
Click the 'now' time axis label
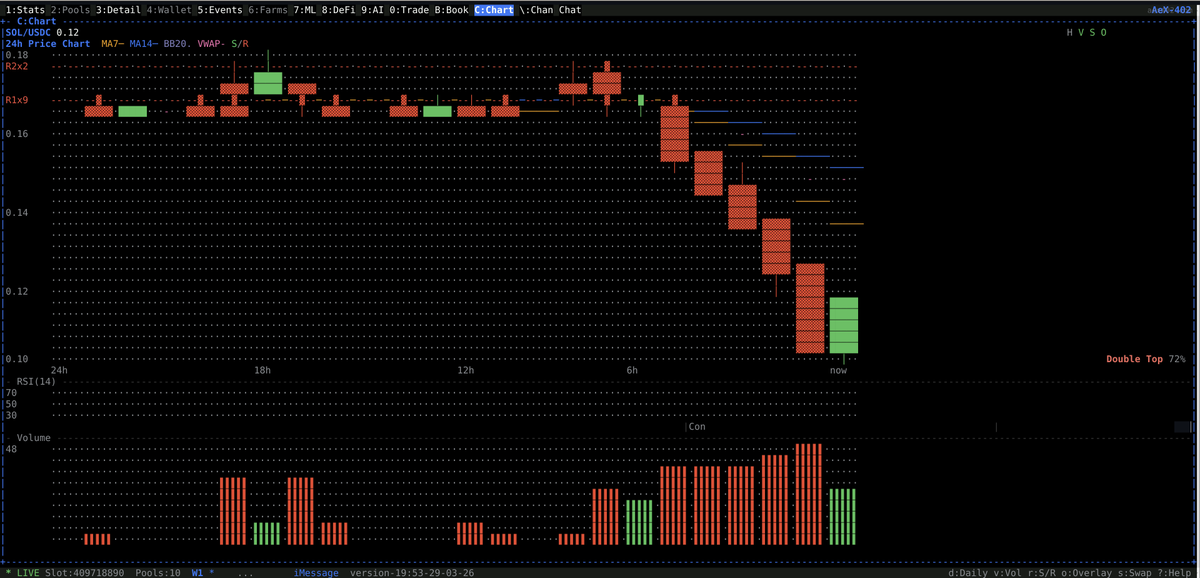[x=838, y=371]
